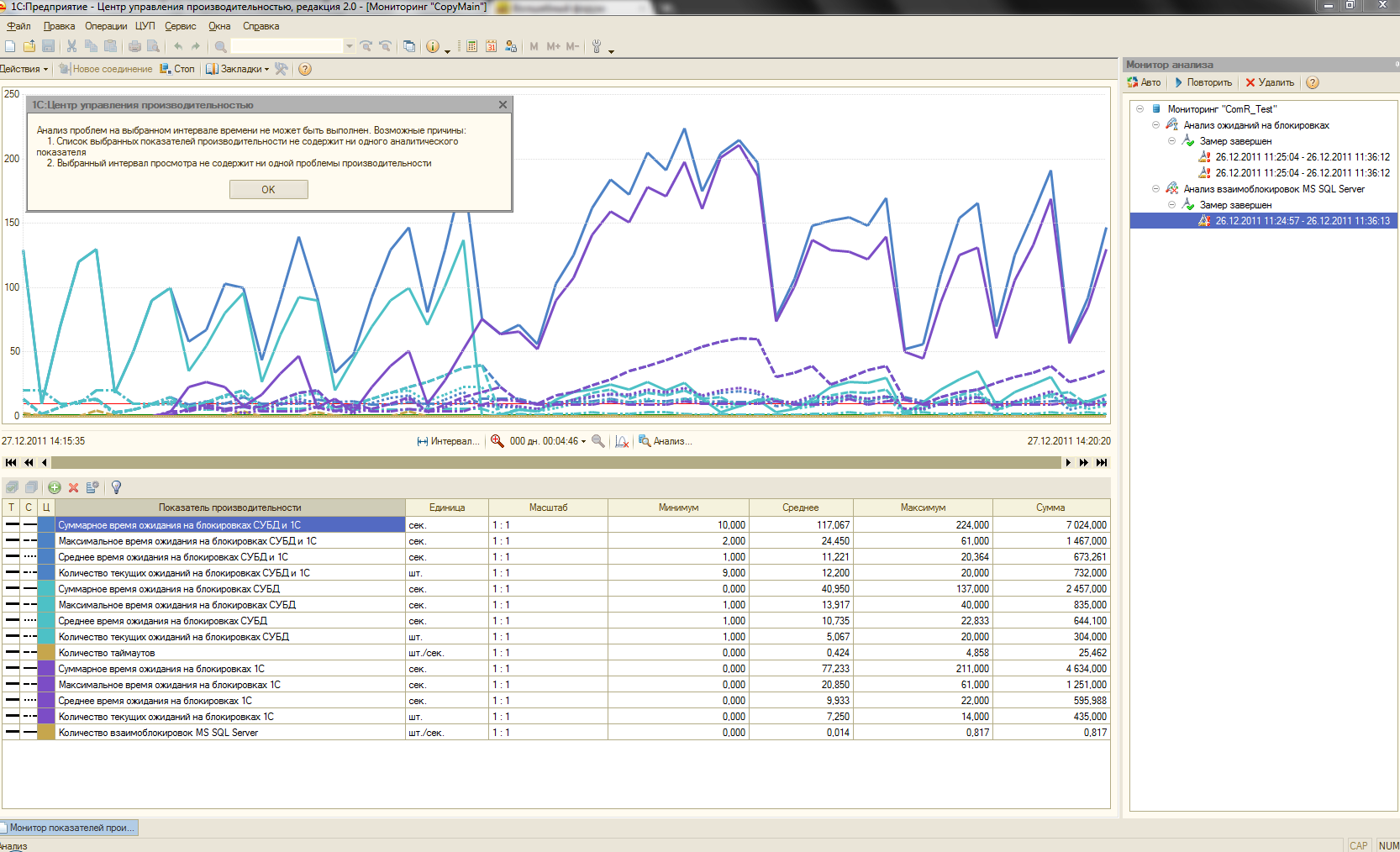Screen dimensions: 1400x852
Task: Click the Интервал... button
Action: (449, 441)
